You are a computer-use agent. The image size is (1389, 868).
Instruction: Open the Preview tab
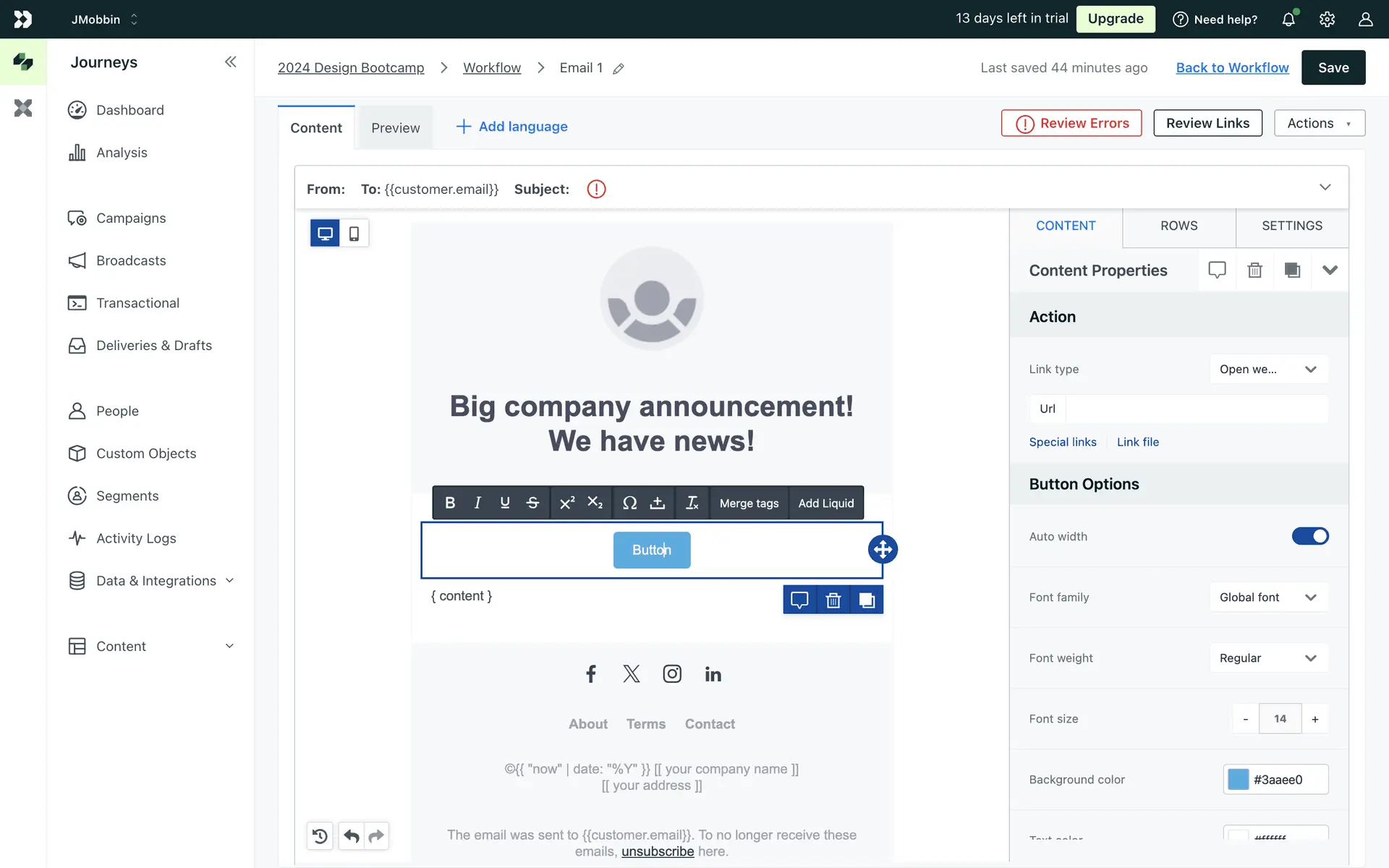(395, 128)
